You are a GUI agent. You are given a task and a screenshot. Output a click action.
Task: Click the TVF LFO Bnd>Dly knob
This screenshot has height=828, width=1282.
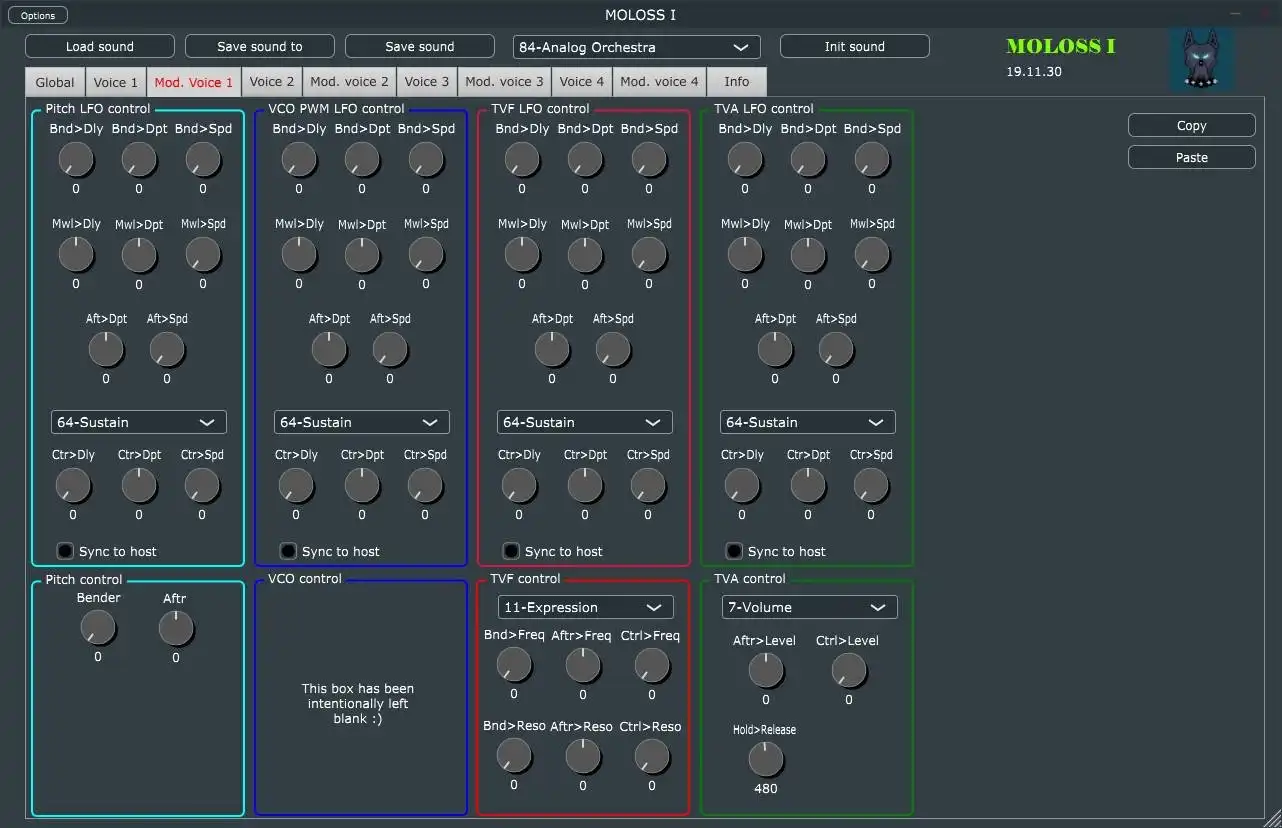click(x=522, y=159)
